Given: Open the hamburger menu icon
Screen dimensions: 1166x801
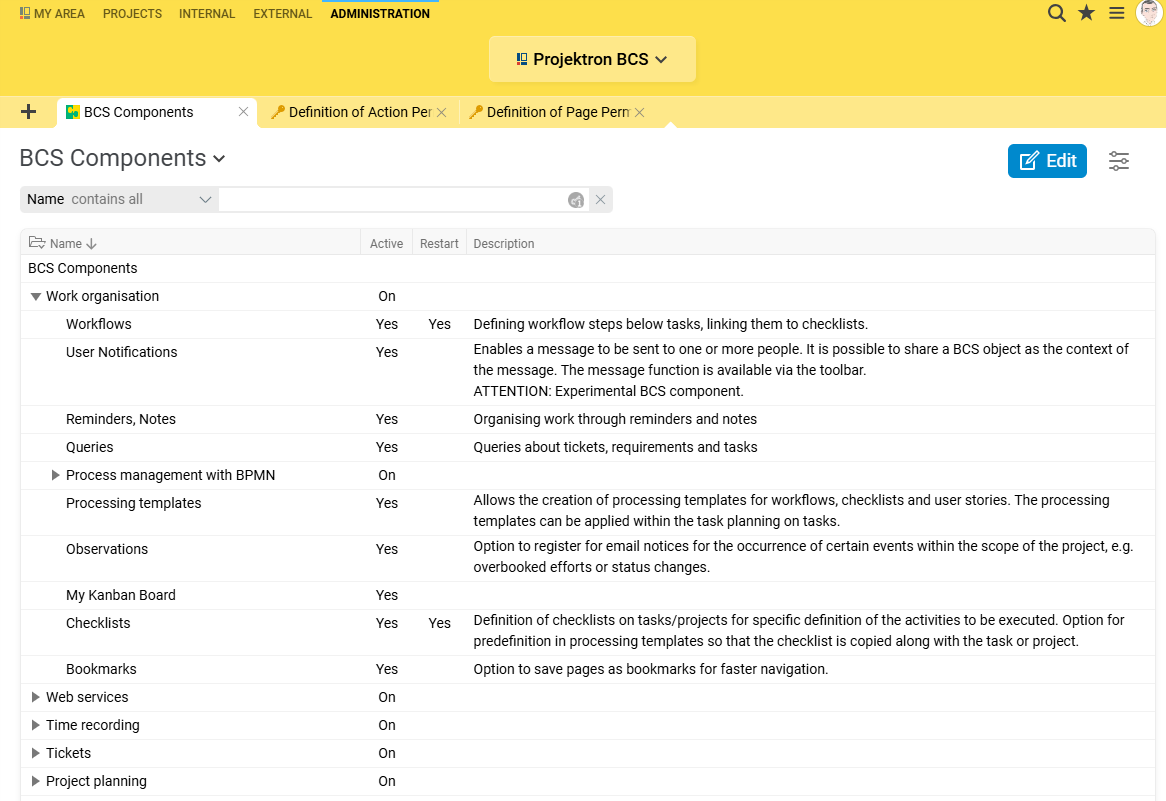Looking at the screenshot, I should click(1117, 14).
